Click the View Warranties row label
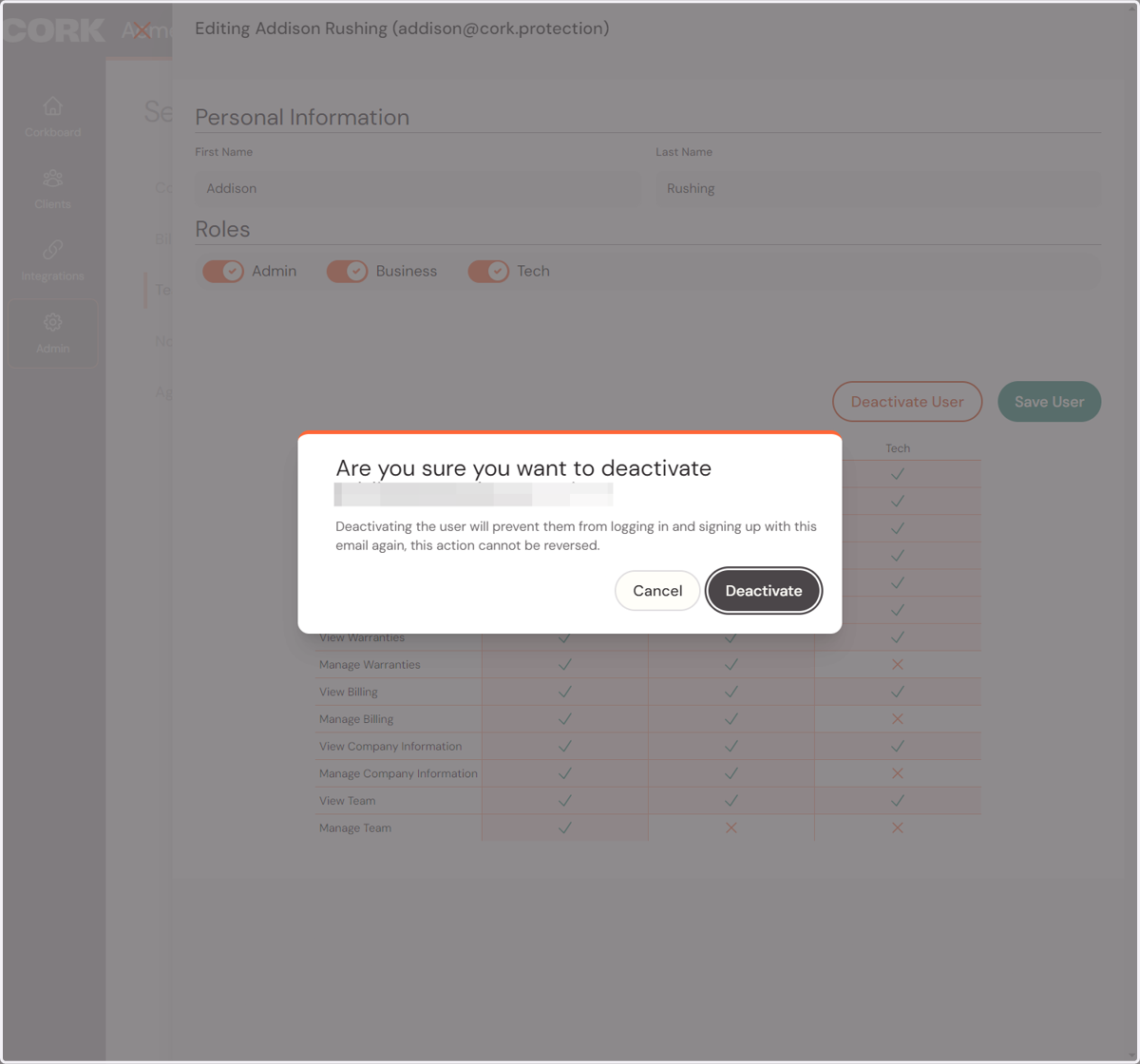 362,637
